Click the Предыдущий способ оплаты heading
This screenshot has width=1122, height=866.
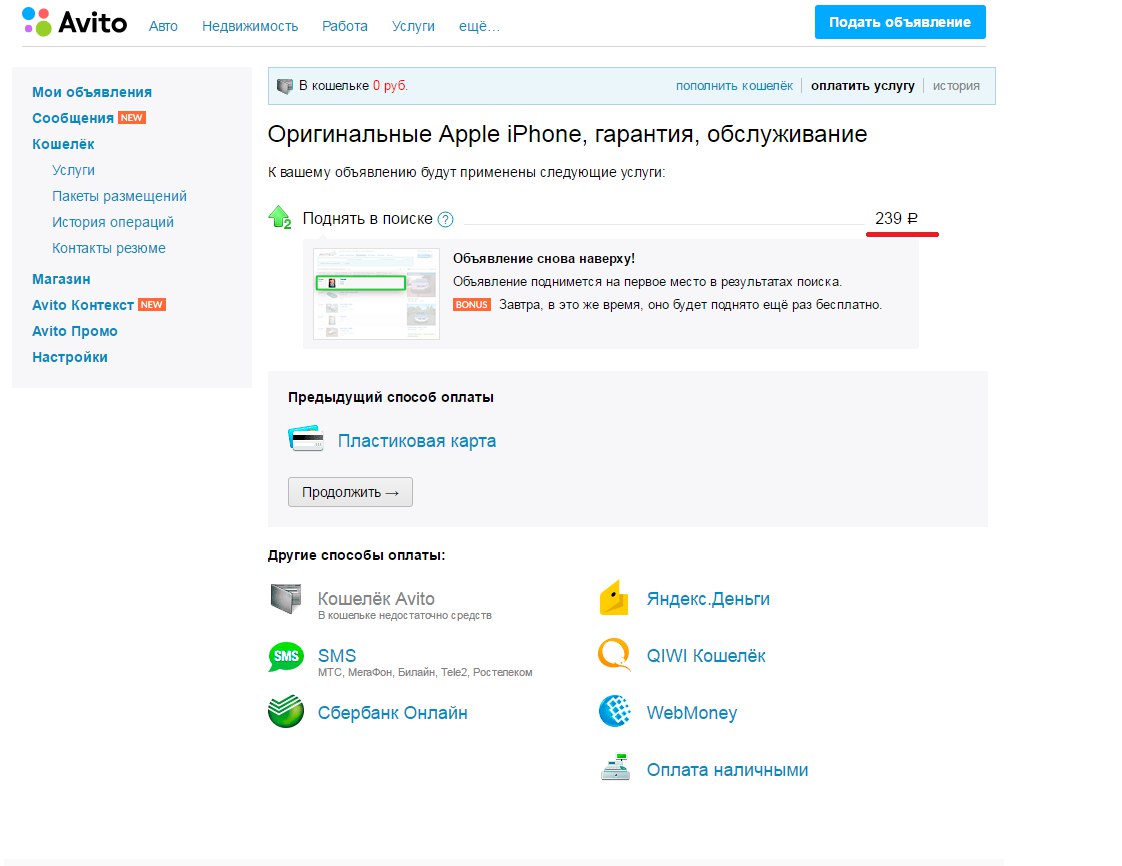coord(391,397)
